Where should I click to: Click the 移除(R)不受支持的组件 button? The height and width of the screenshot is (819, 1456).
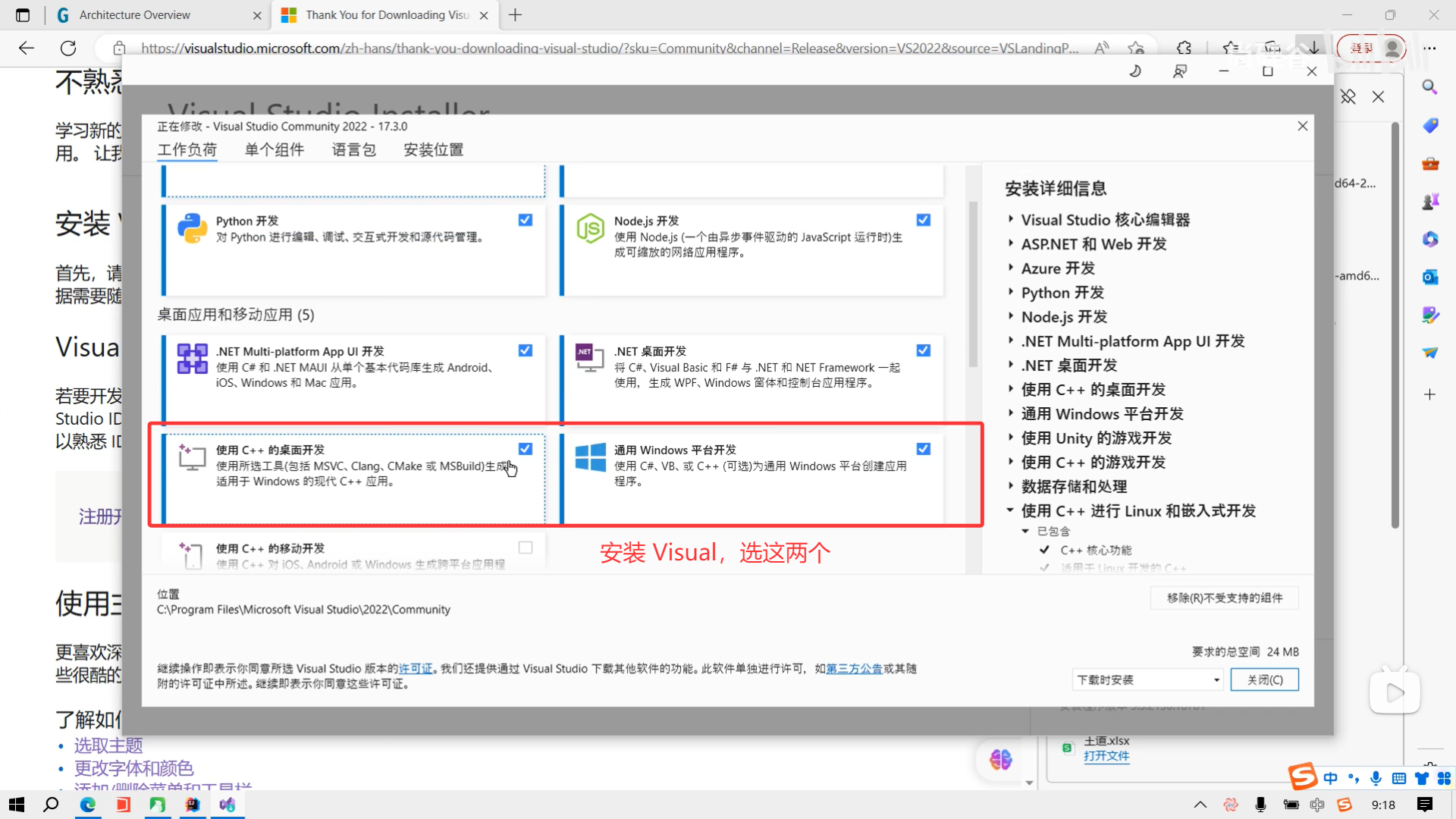[x=1224, y=598]
